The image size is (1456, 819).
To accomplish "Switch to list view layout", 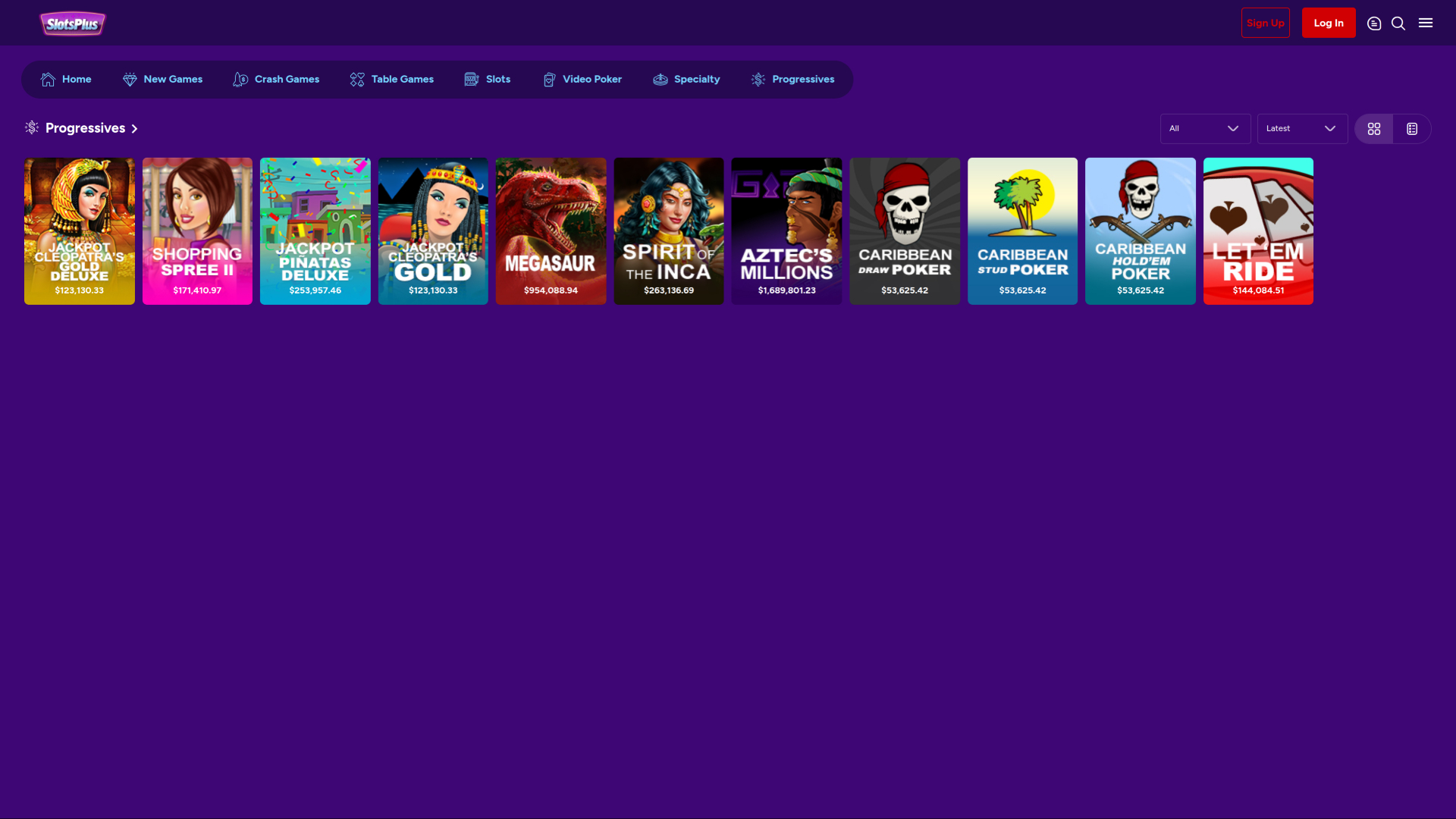I will (1411, 128).
